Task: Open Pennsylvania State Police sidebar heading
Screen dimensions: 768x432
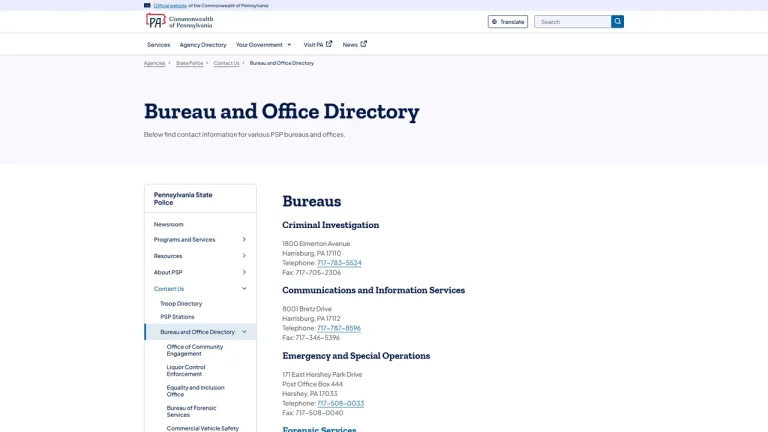Action: [x=183, y=198]
